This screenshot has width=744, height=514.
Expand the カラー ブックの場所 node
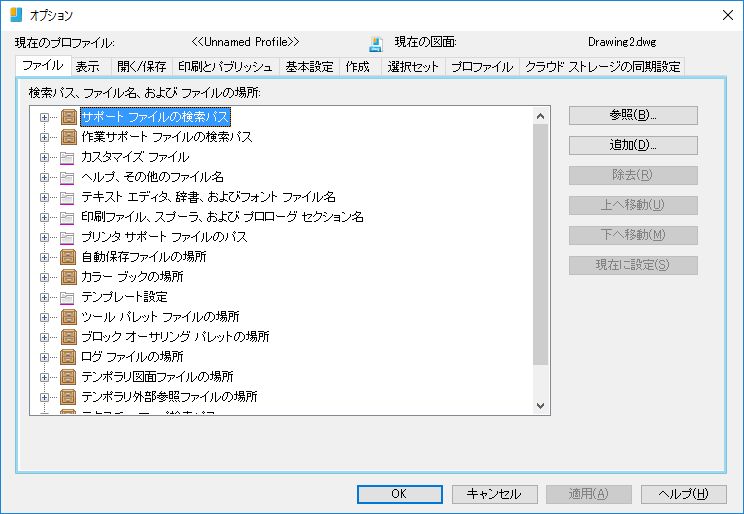click(44, 277)
